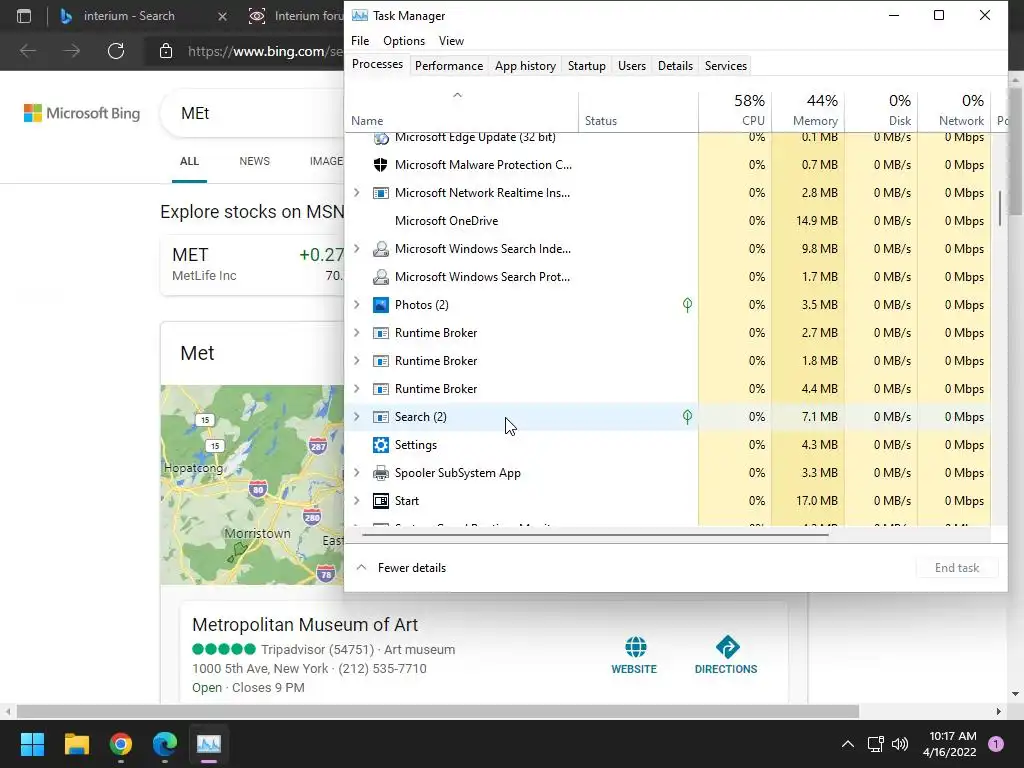The width and height of the screenshot is (1024, 768).
Task: Show hidden icons in the system tray
Action: [848, 744]
